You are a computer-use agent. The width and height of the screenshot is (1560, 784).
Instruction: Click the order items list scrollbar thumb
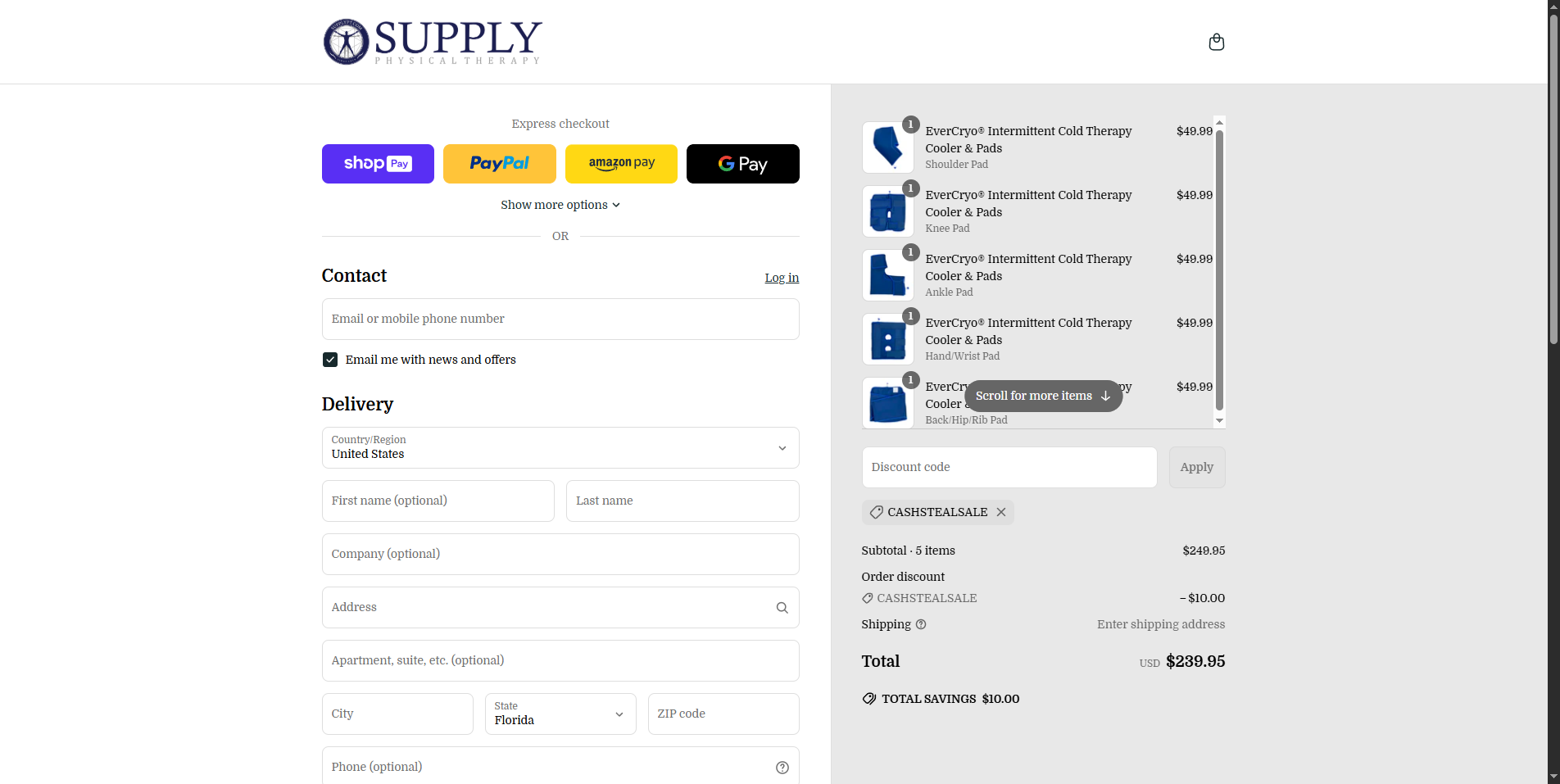coord(1219,270)
